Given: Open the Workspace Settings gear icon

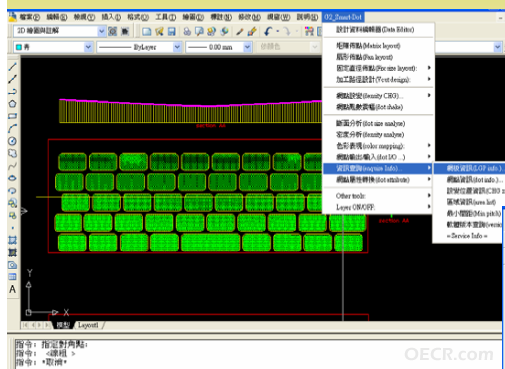Looking at the screenshot, I should pyautogui.click(x=113, y=31).
